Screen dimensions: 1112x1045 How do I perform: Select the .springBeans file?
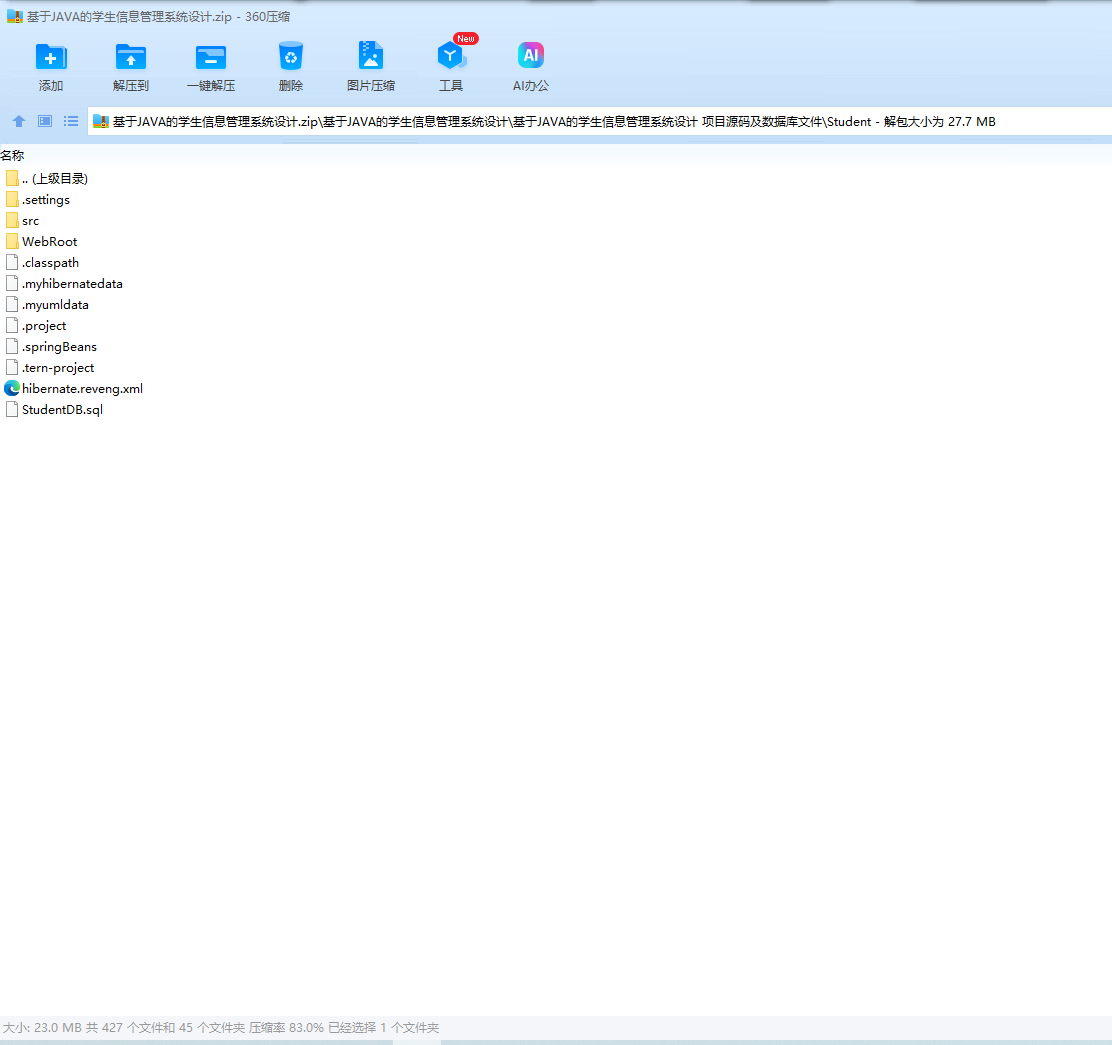tap(59, 347)
